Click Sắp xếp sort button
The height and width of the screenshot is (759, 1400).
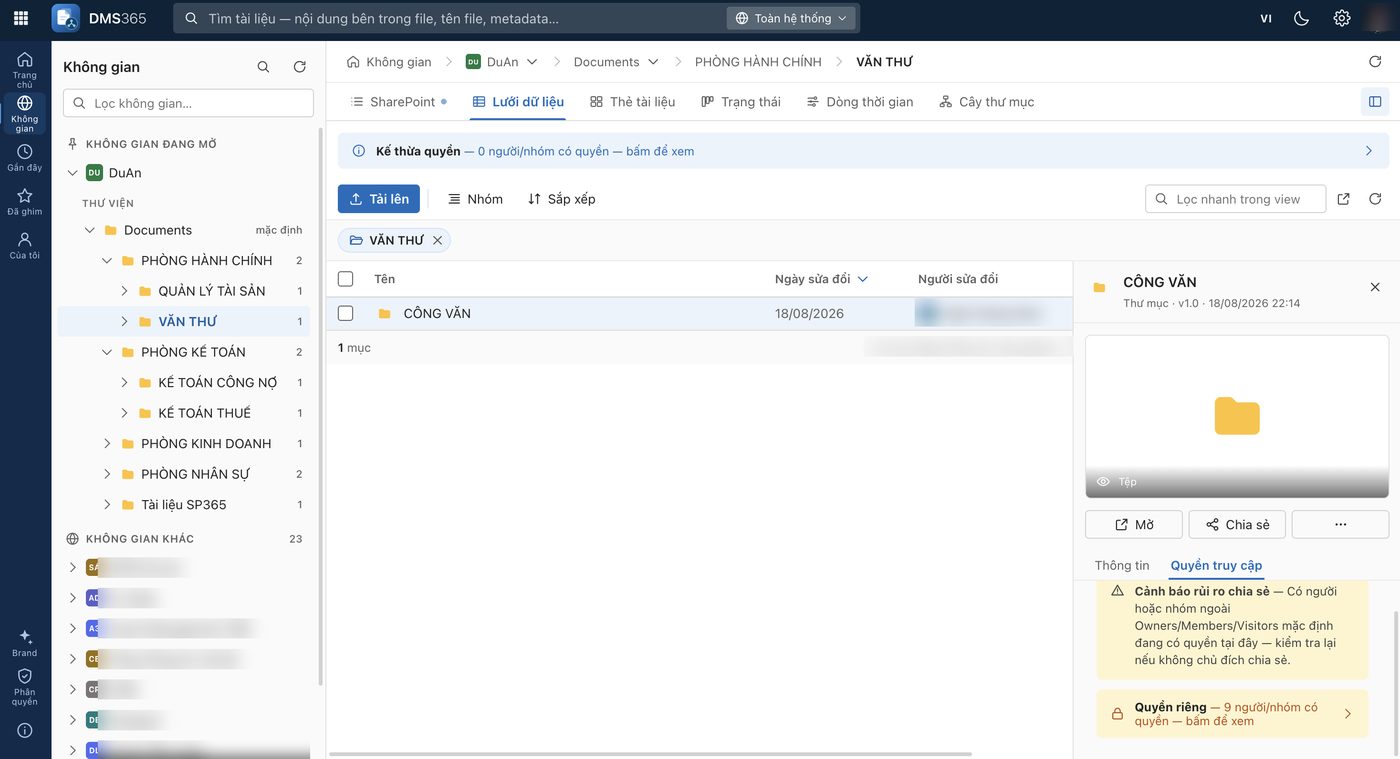click(562, 199)
